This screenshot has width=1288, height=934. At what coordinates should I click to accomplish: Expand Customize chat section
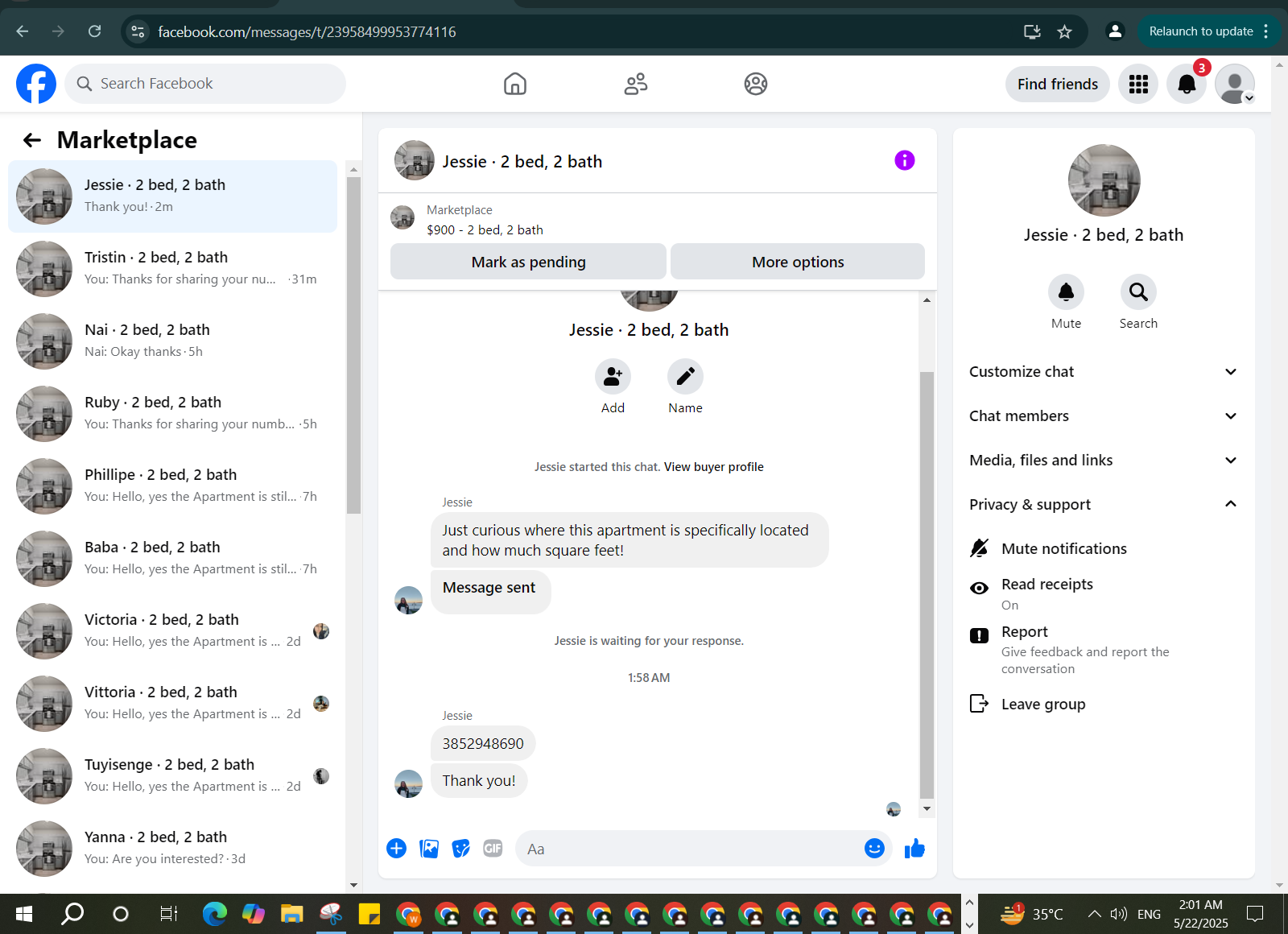1103,371
